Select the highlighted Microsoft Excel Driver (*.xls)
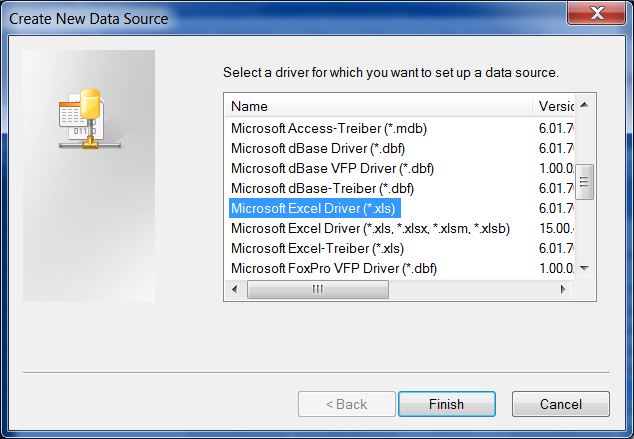 click(x=315, y=208)
